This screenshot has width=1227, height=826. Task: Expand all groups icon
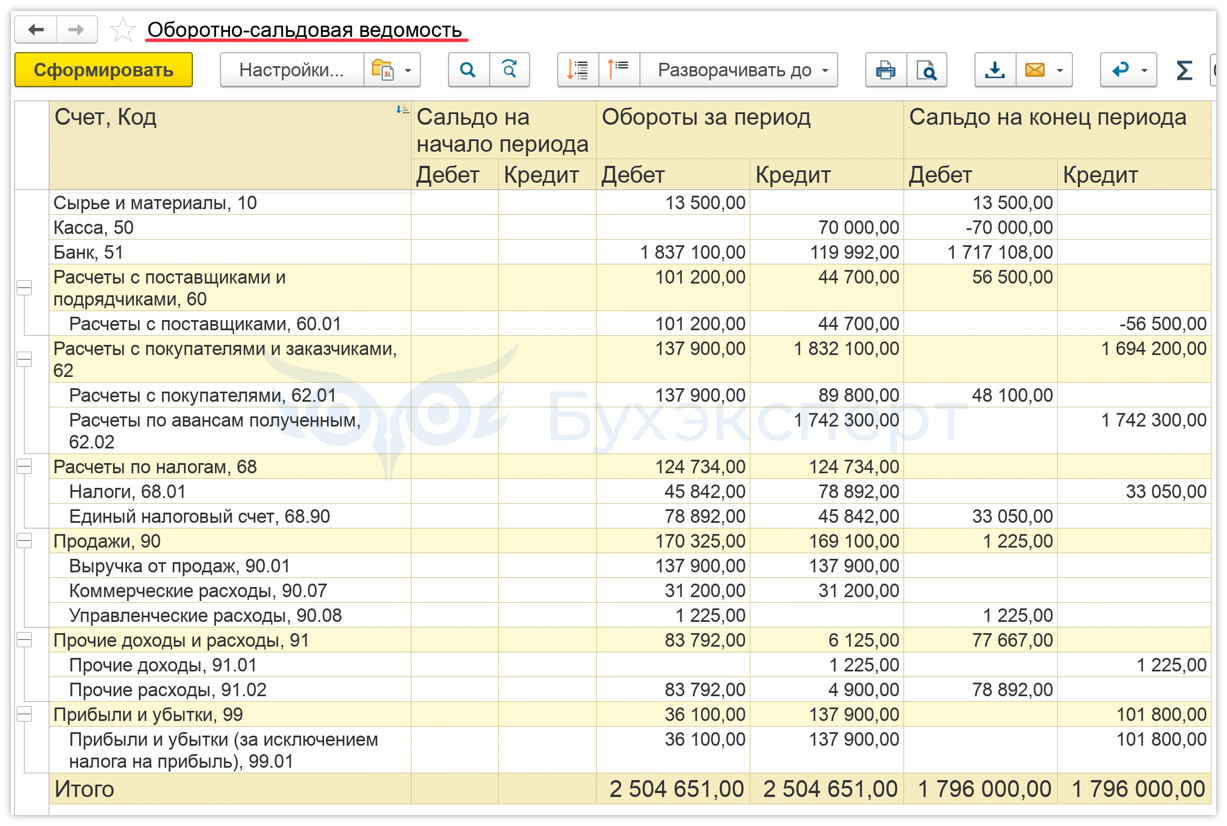click(577, 70)
